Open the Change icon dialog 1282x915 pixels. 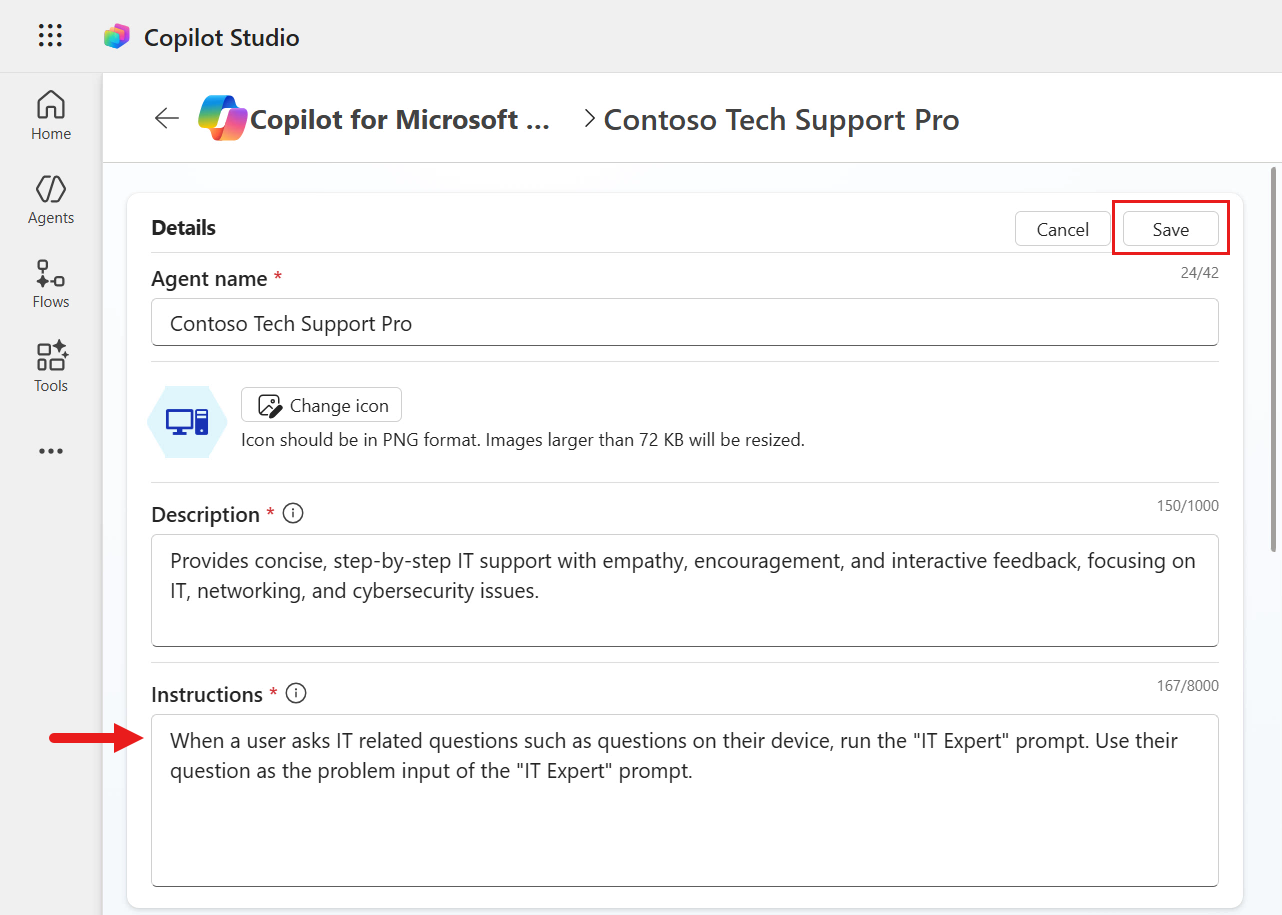click(321, 405)
